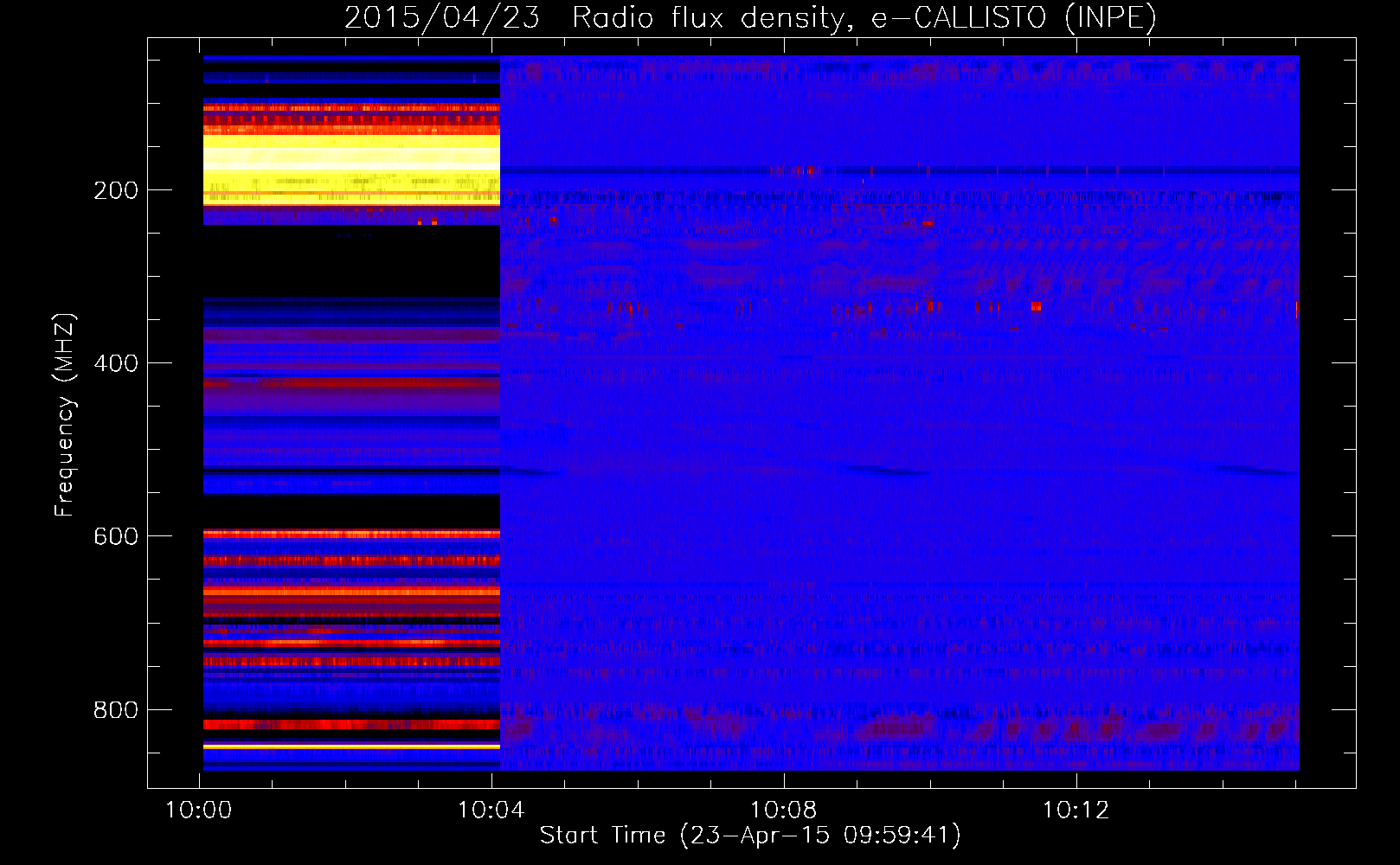Click the 10:08 time tick label
The height and width of the screenshot is (865, 1400).
[784, 811]
